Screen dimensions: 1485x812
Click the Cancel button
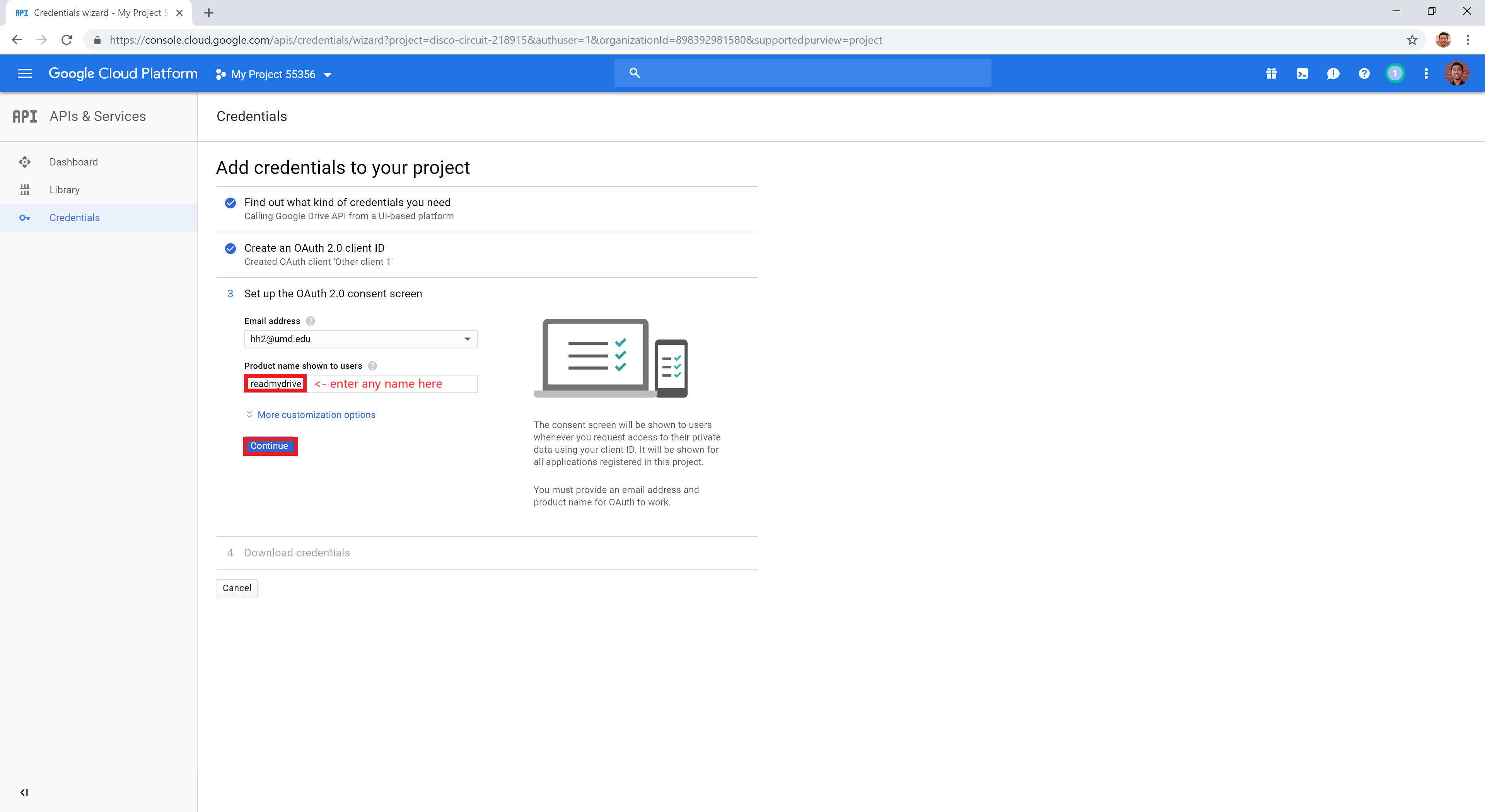pyautogui.click(x=236, y=588)
